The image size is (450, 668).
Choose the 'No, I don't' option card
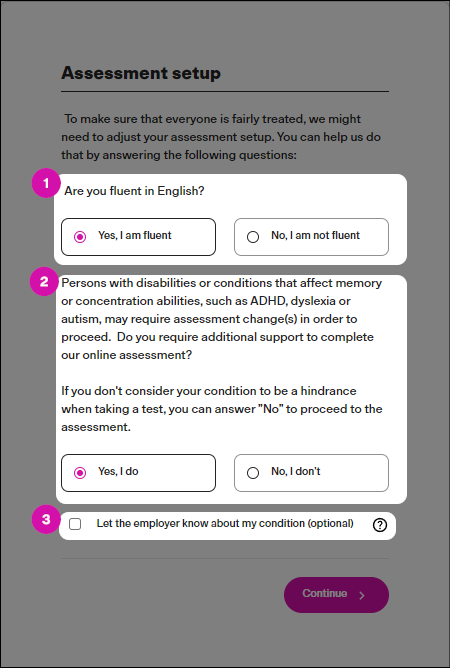(312, 473)
